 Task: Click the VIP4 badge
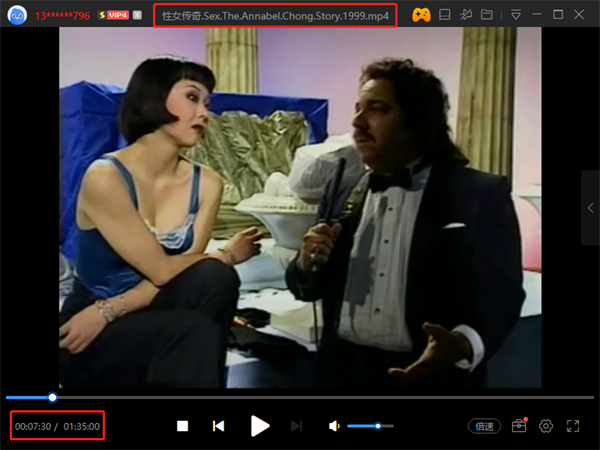(114, 16)
